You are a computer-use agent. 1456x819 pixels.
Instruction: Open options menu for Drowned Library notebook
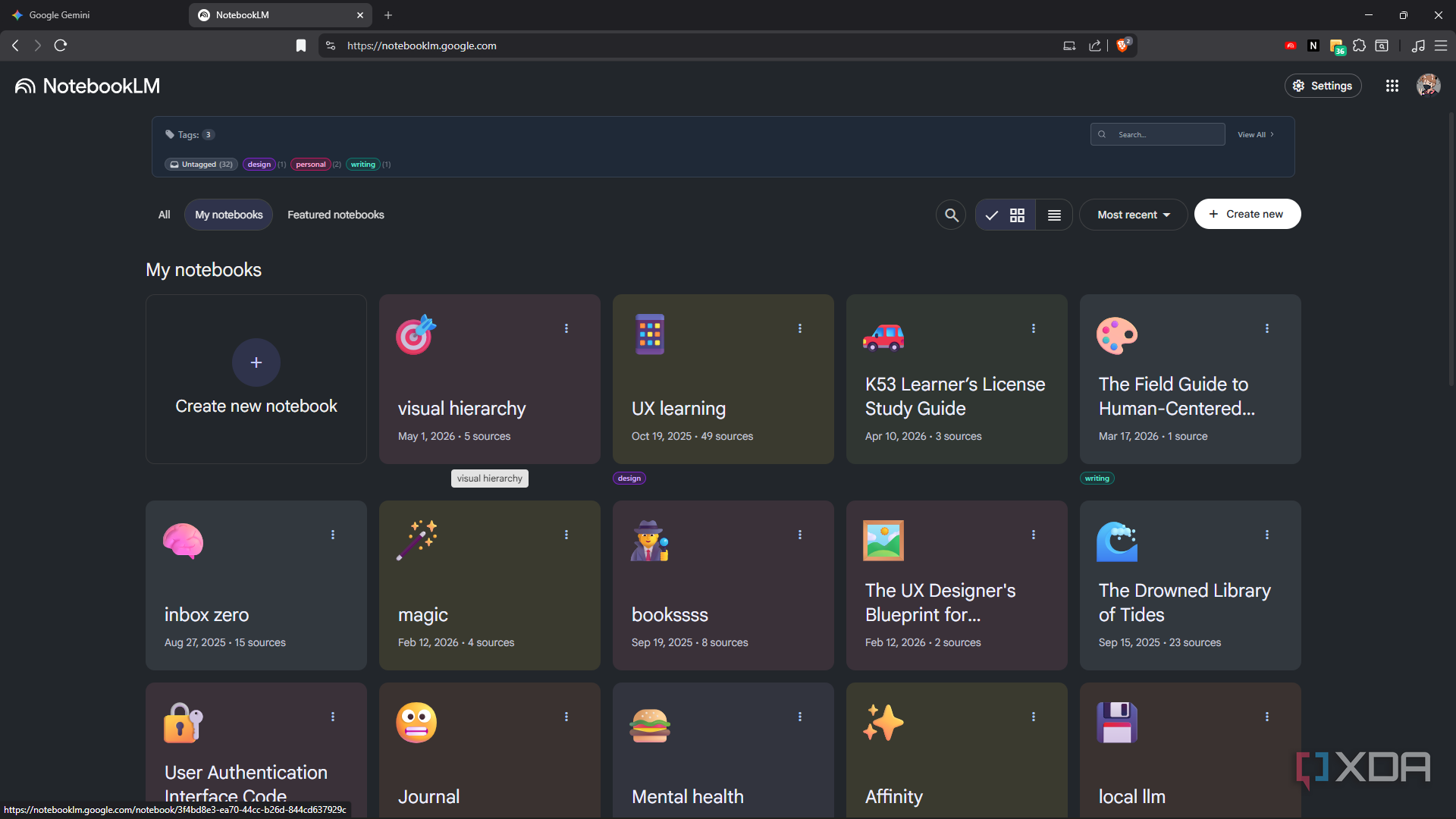click(x=1267, y=535)
